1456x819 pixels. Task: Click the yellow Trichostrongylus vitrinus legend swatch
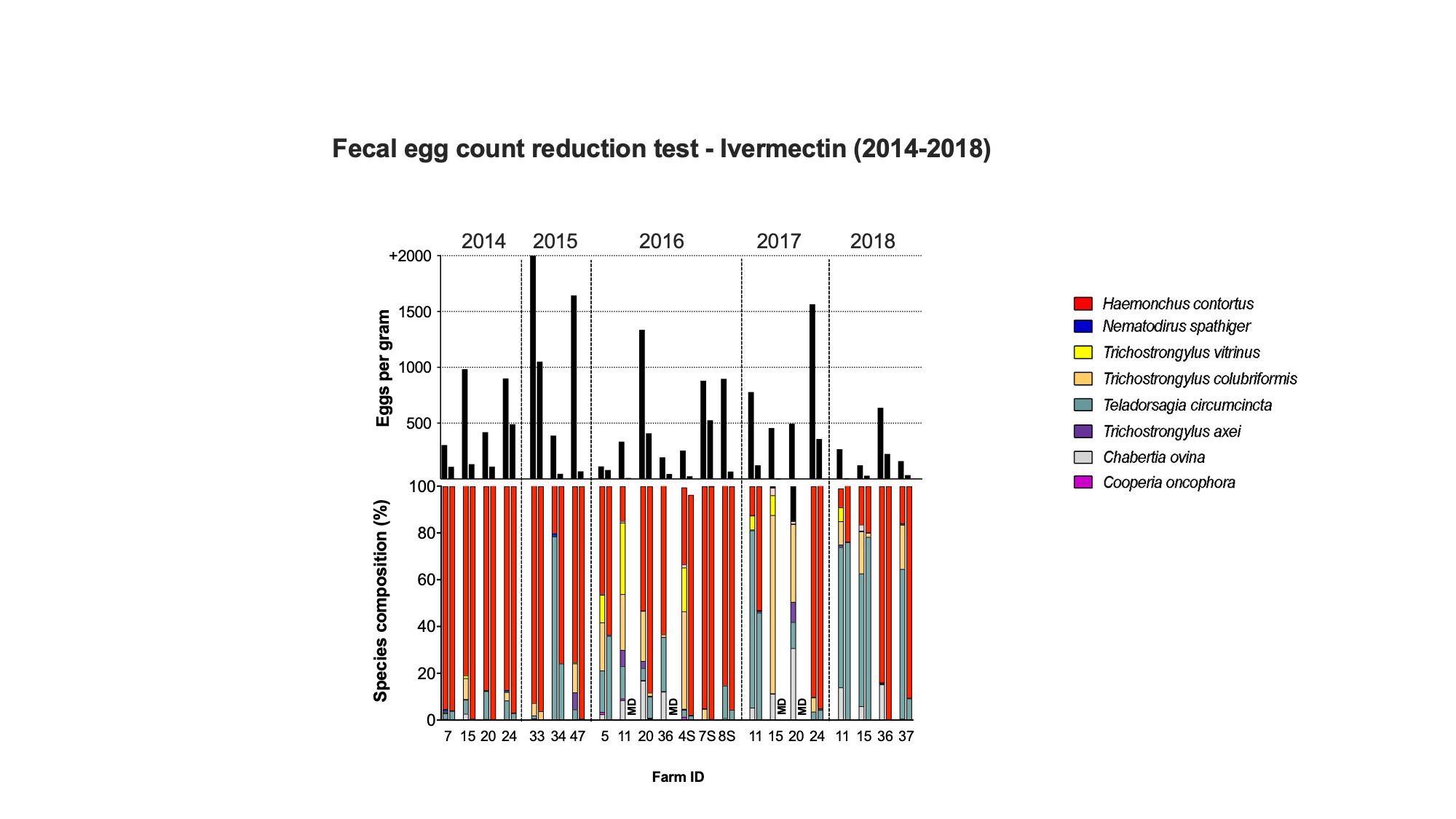(x=1083, y=352)
